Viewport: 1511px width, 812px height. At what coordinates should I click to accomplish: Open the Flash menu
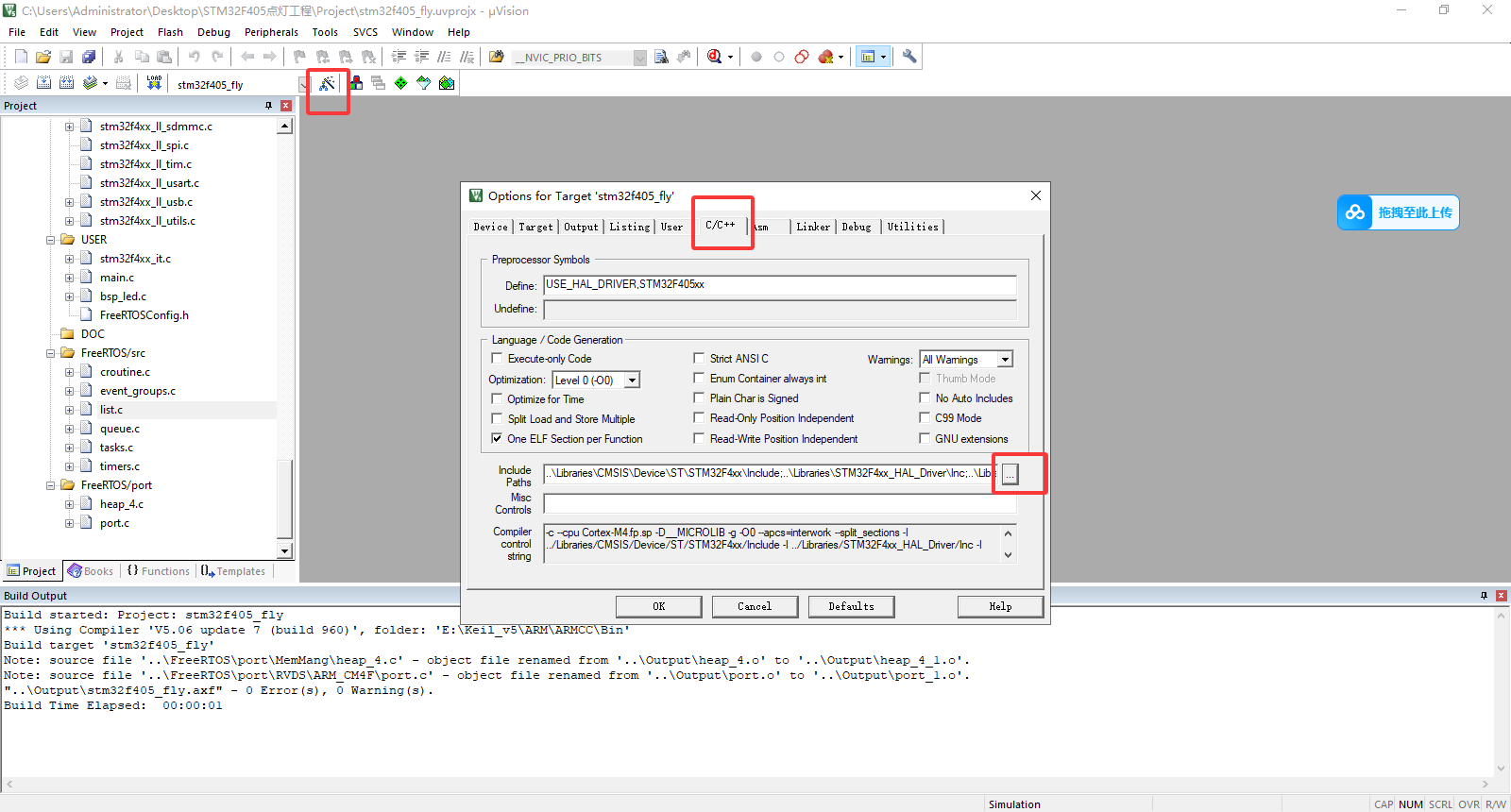pos(170,32)
